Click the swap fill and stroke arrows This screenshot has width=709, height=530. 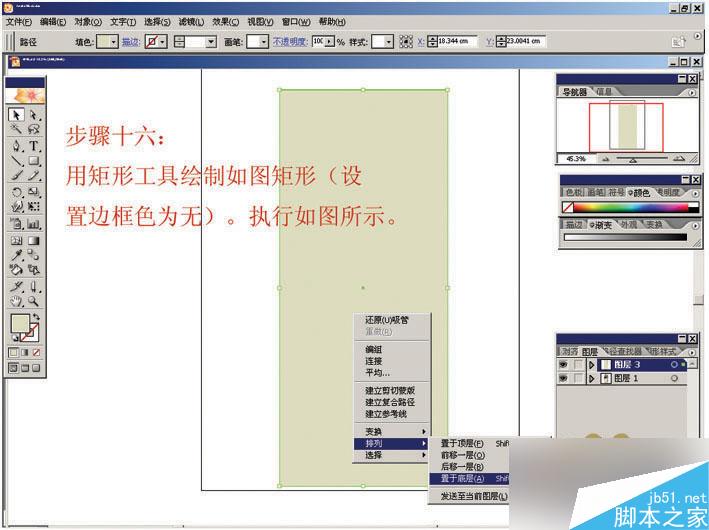tap(36, 317)
